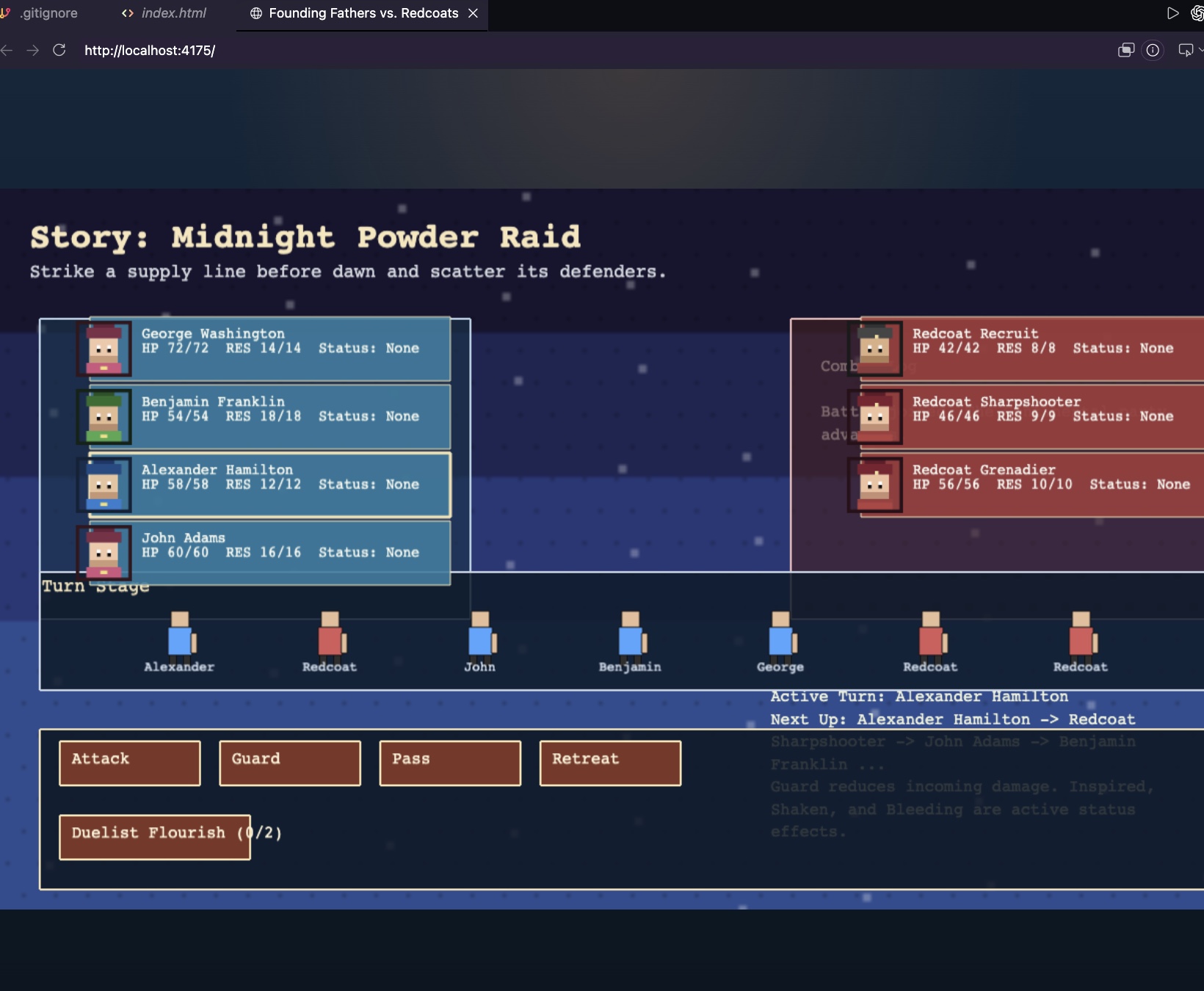1204x991 pixels.
Task: Close the Founding Fathers vs. Redcoats tab
Action: point(474,13)
